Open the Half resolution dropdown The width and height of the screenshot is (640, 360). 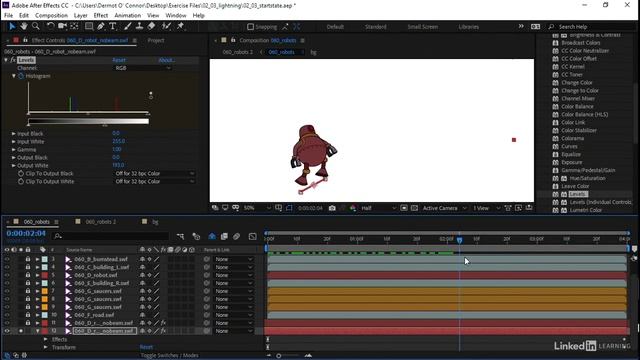(378, 208)
